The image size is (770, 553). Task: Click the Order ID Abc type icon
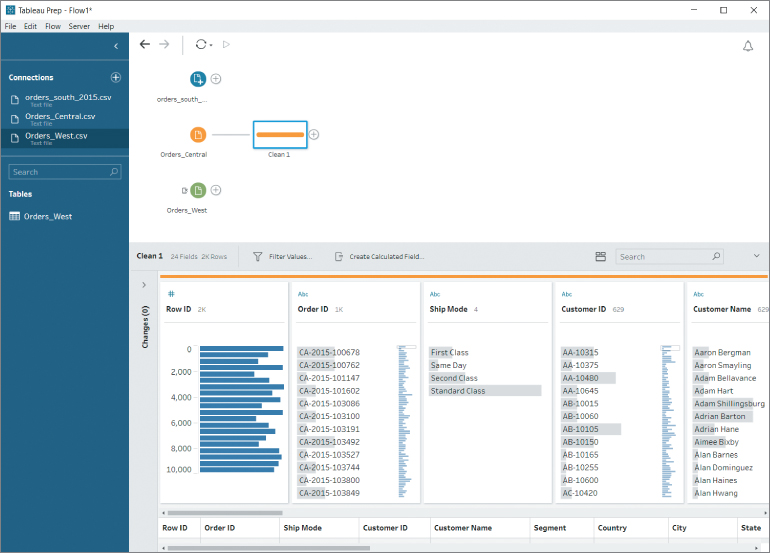[303, 294]
